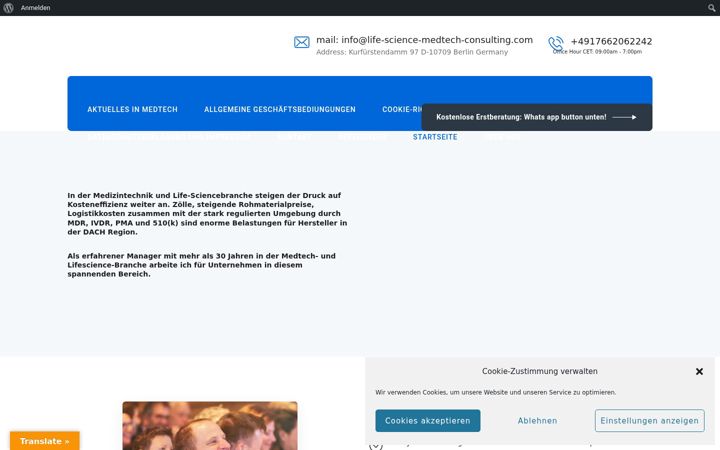Click Office Hour CET text
720x450 pixels.
[x=597, y=52]
